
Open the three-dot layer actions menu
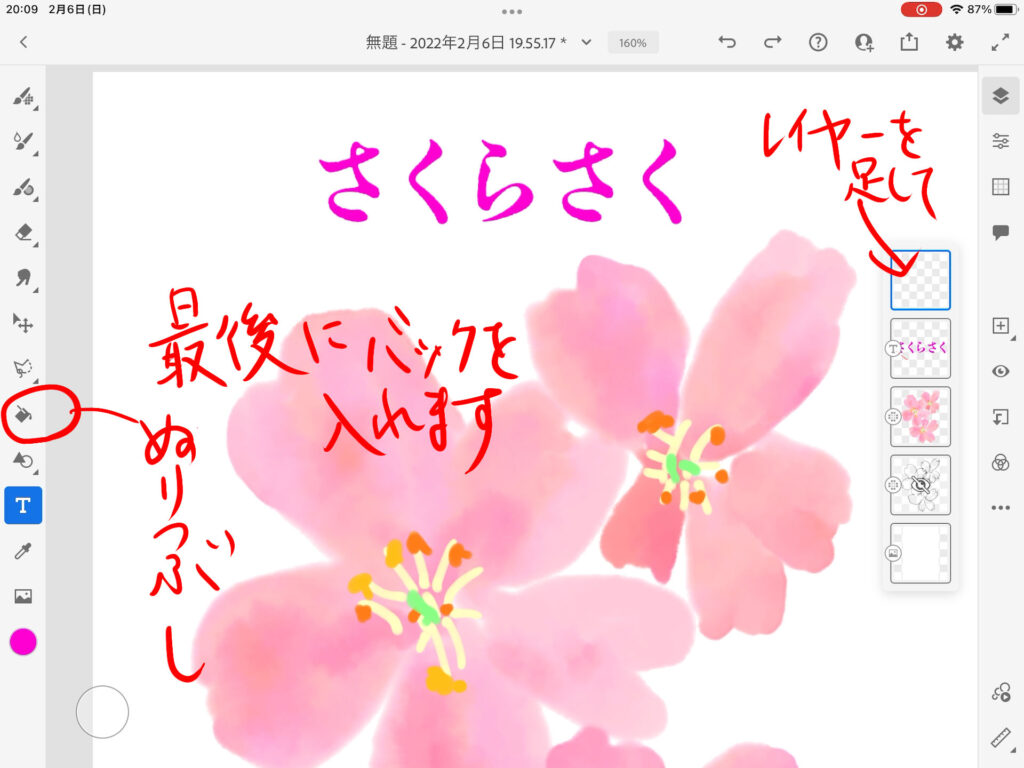tap(1000, 507)
